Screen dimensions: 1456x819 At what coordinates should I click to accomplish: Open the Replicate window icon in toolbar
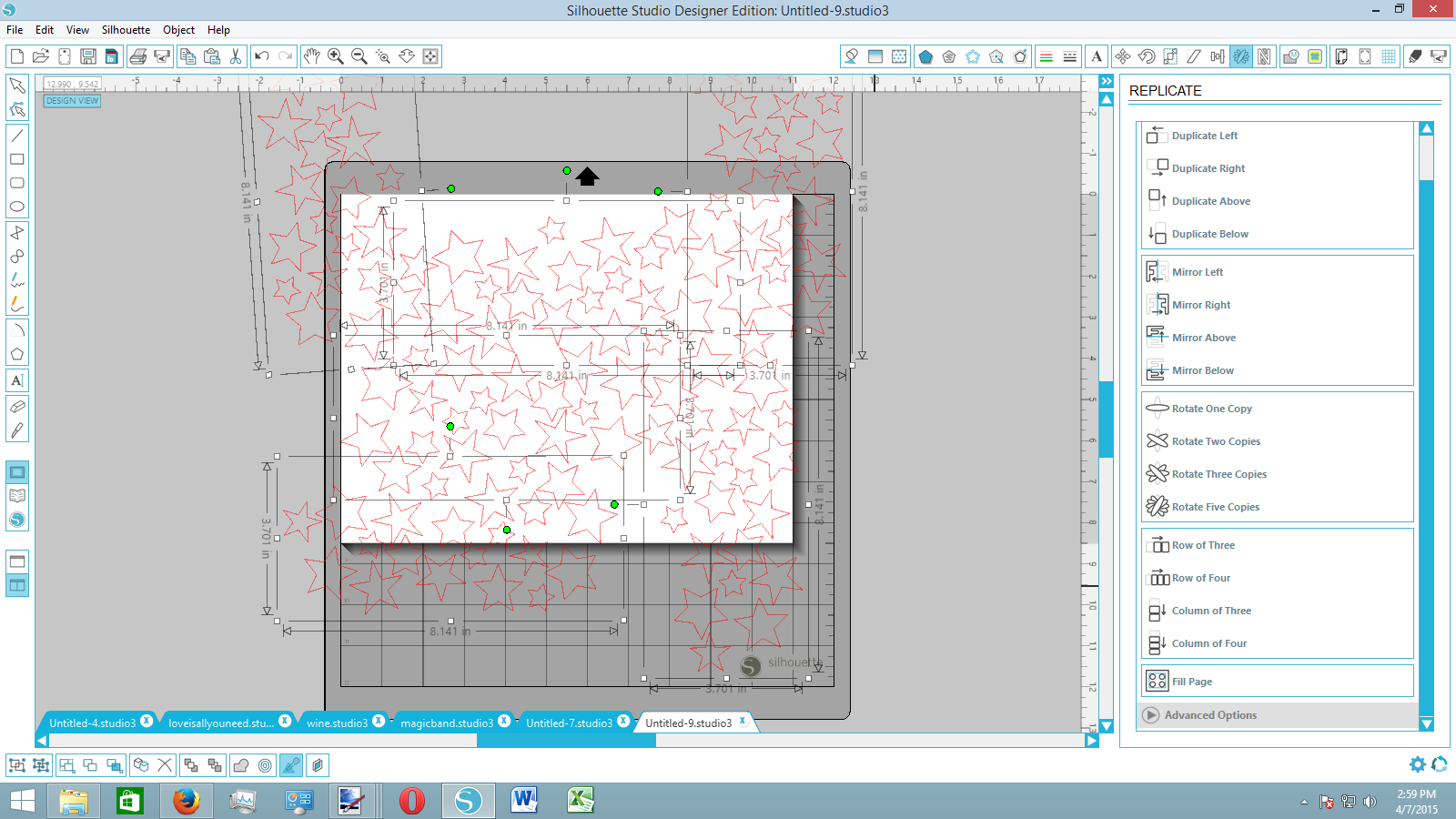coord(1241,56)
